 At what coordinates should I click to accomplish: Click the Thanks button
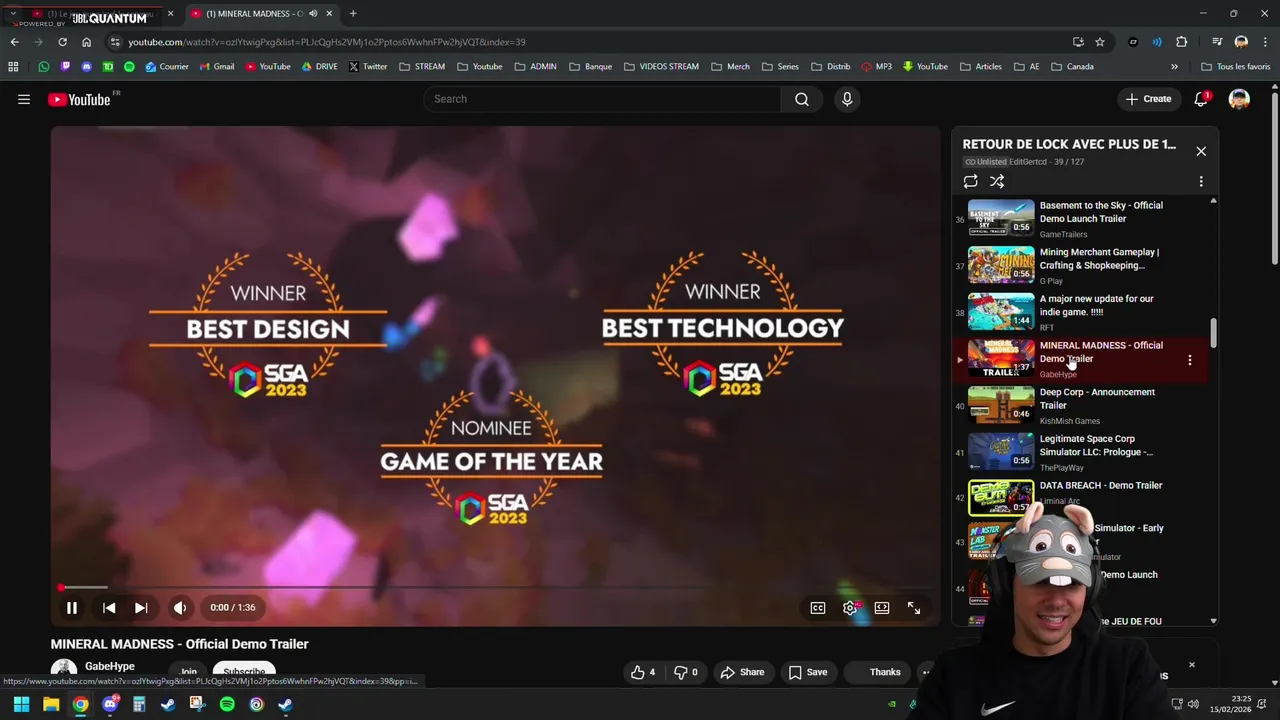[876, 672]
